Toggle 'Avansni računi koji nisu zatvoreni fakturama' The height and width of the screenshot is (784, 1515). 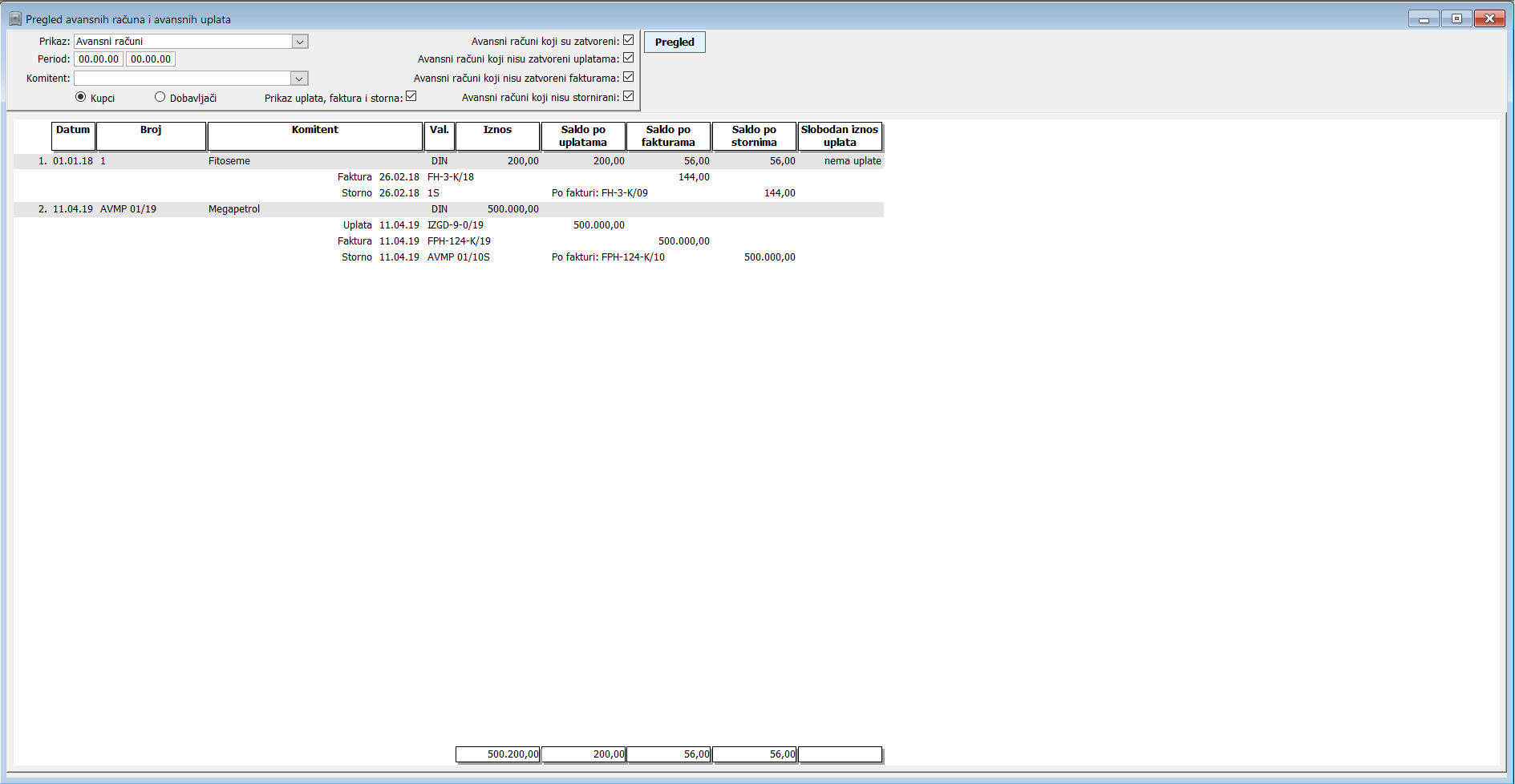tap(629, 77)
